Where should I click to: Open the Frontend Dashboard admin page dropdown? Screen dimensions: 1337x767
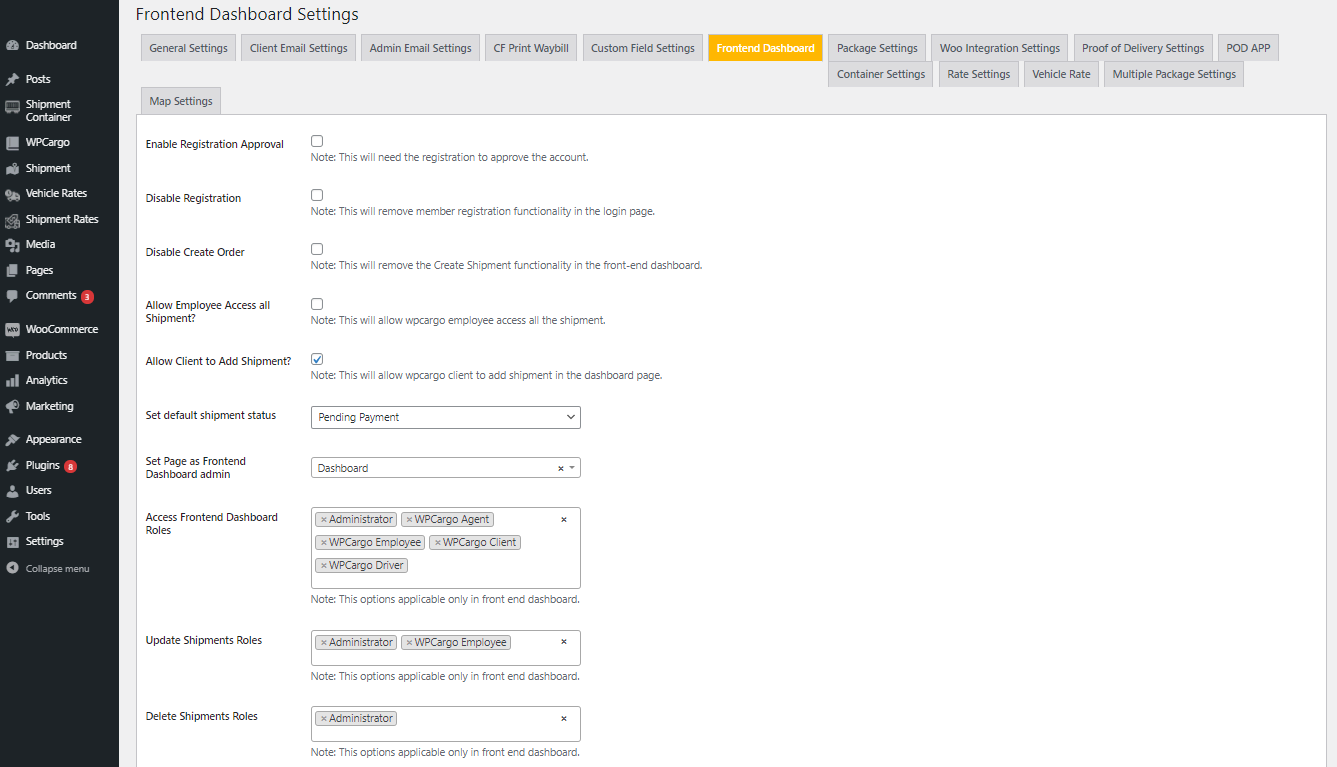click(x=446, y=468)
